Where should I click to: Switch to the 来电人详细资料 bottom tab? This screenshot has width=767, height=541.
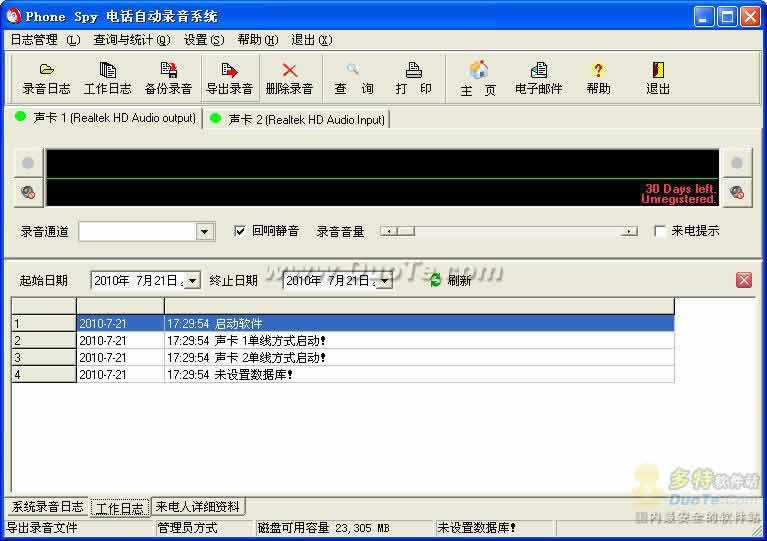(198, 507)
